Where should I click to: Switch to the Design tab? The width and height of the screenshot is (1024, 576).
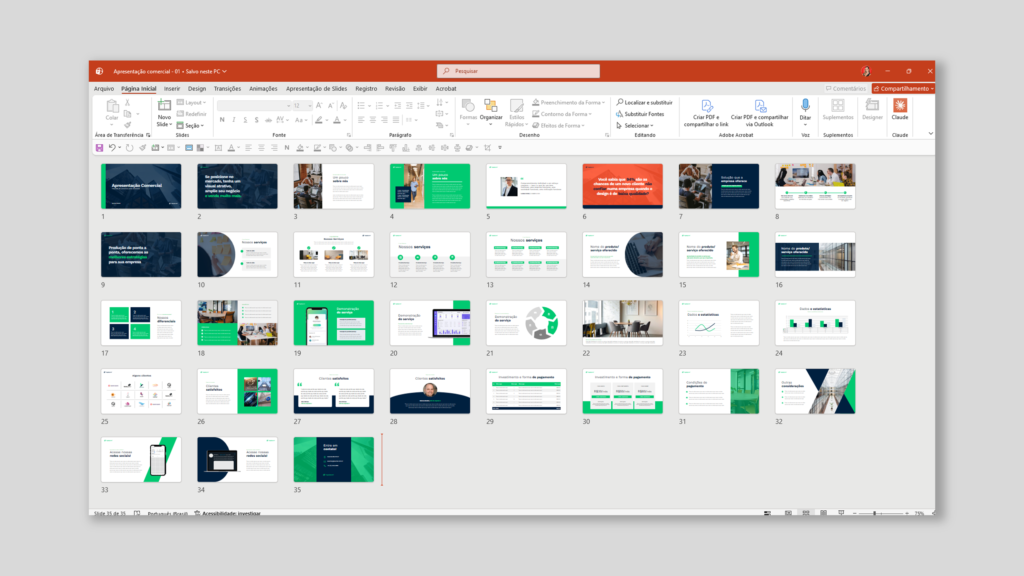coord(197,89)
